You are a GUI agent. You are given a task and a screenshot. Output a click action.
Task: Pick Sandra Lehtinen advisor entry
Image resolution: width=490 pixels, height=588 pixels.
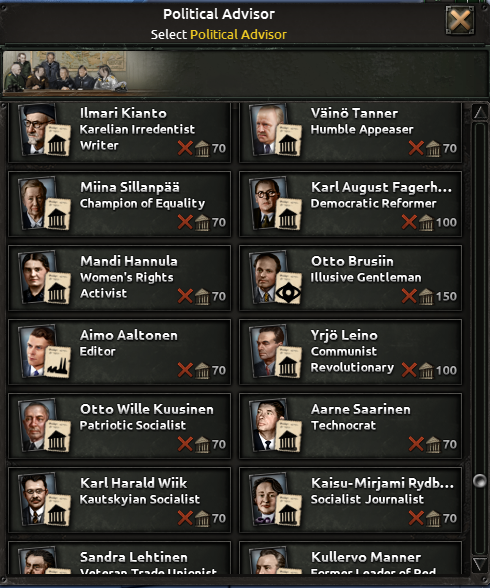(x=120, y=558)
